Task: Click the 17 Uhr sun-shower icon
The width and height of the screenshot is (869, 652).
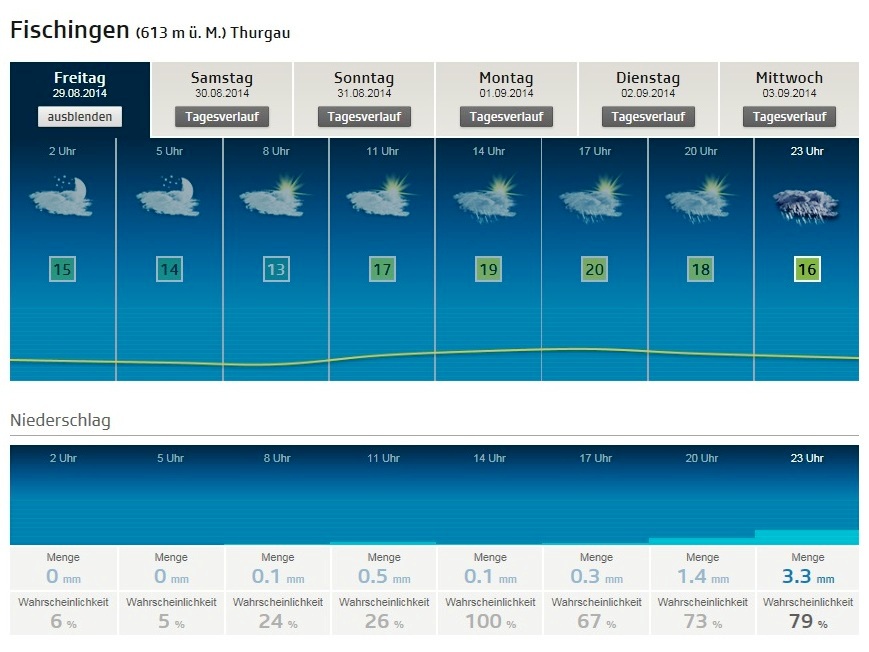Action: [x=593, y=198]
